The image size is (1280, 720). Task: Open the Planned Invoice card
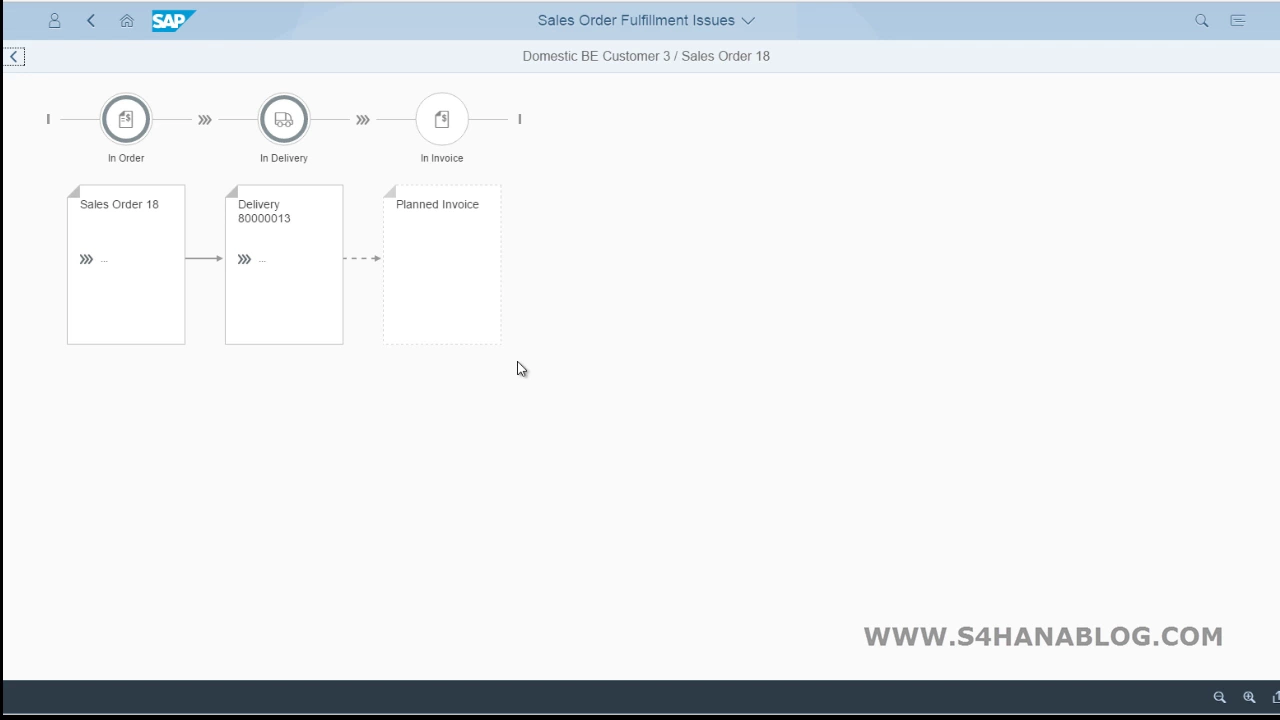tap(442, 265)
